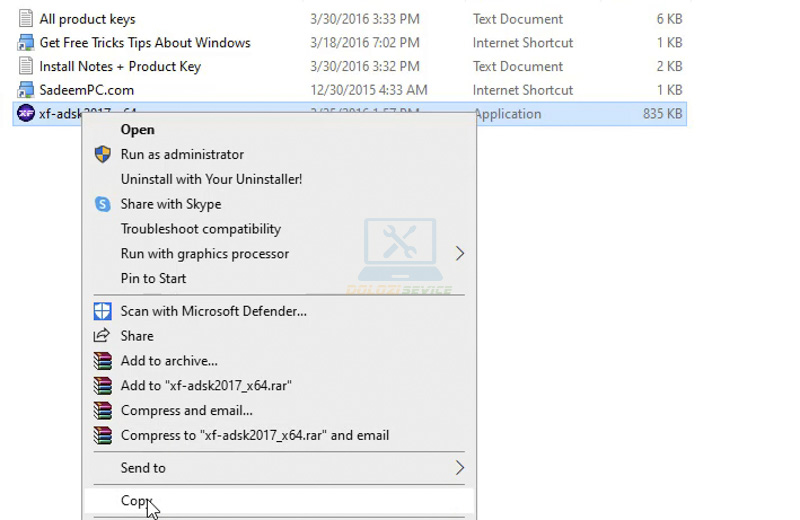Expand the Send to submenu arrow
Screen dimensions: 800x520
[x=460, y=468]
